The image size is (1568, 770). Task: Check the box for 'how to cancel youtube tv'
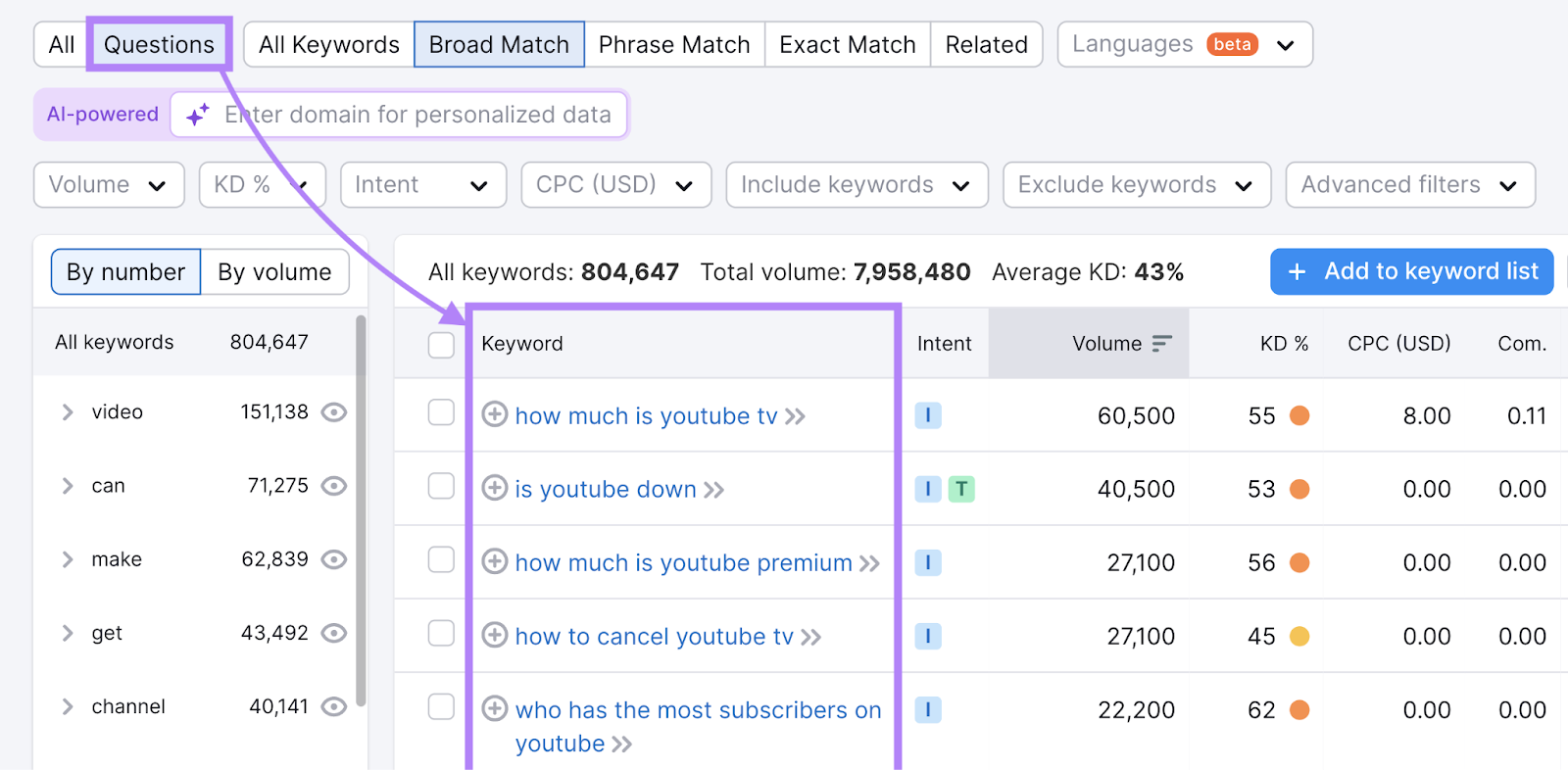tap(441, 633)
